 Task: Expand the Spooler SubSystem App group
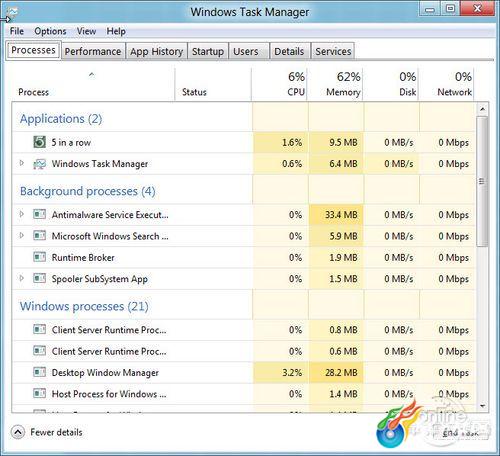[22, 278]
